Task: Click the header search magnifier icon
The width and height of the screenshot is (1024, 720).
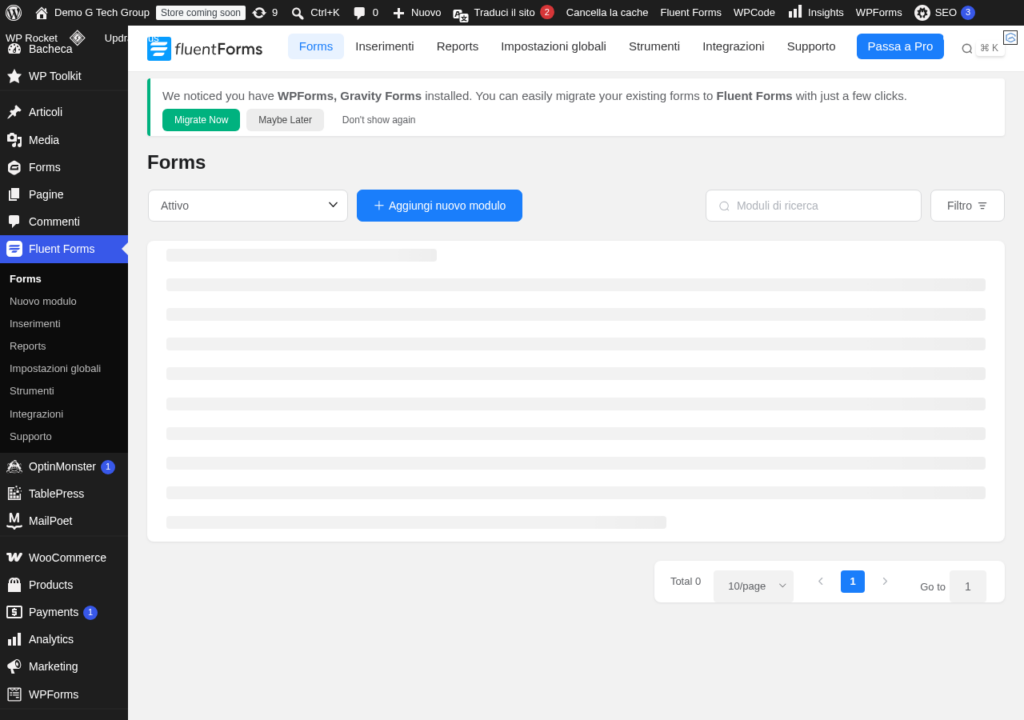Action: click(x=967, y=48)
